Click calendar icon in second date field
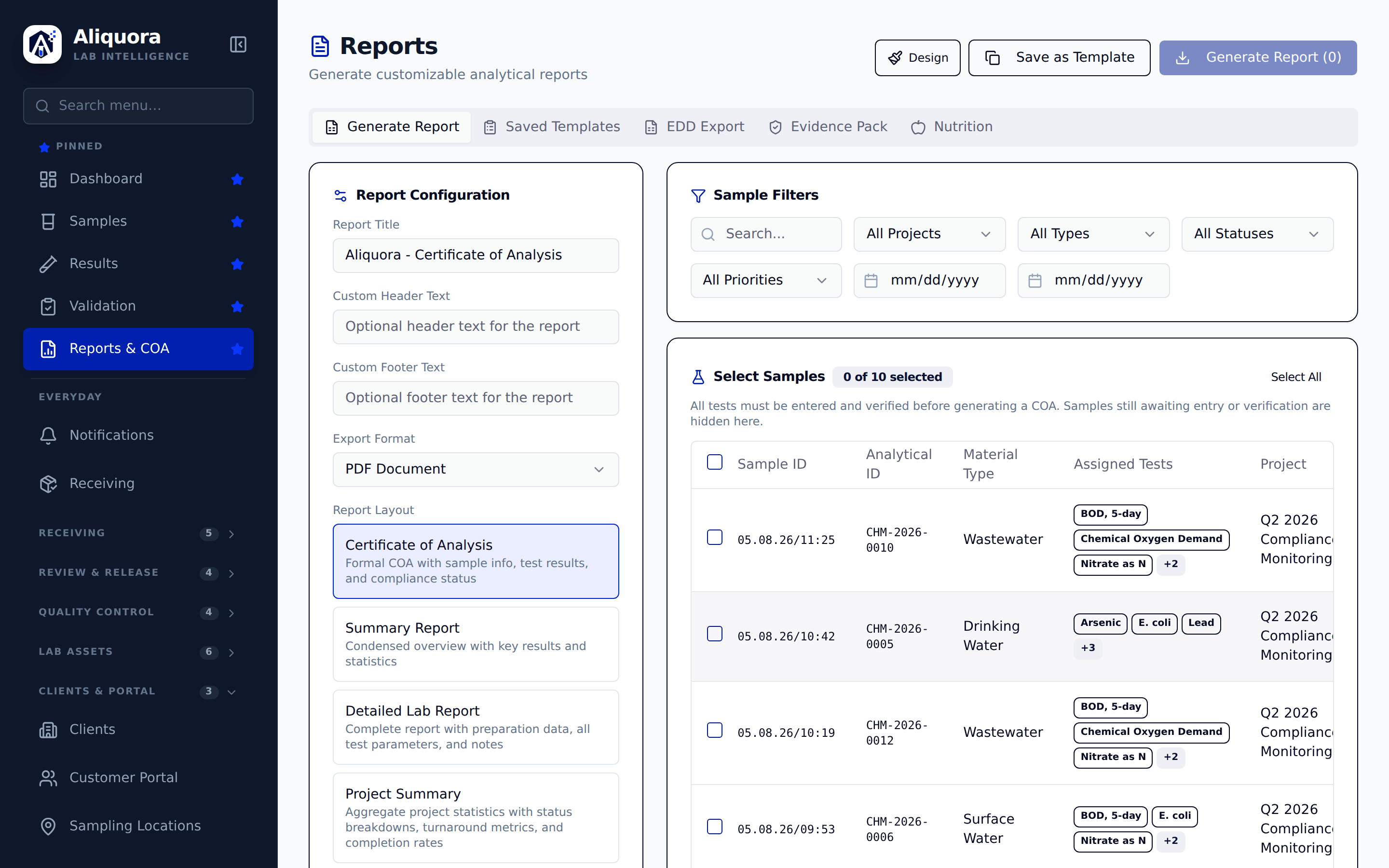This screenshot has width=1389, height=868. [1035, 281]
